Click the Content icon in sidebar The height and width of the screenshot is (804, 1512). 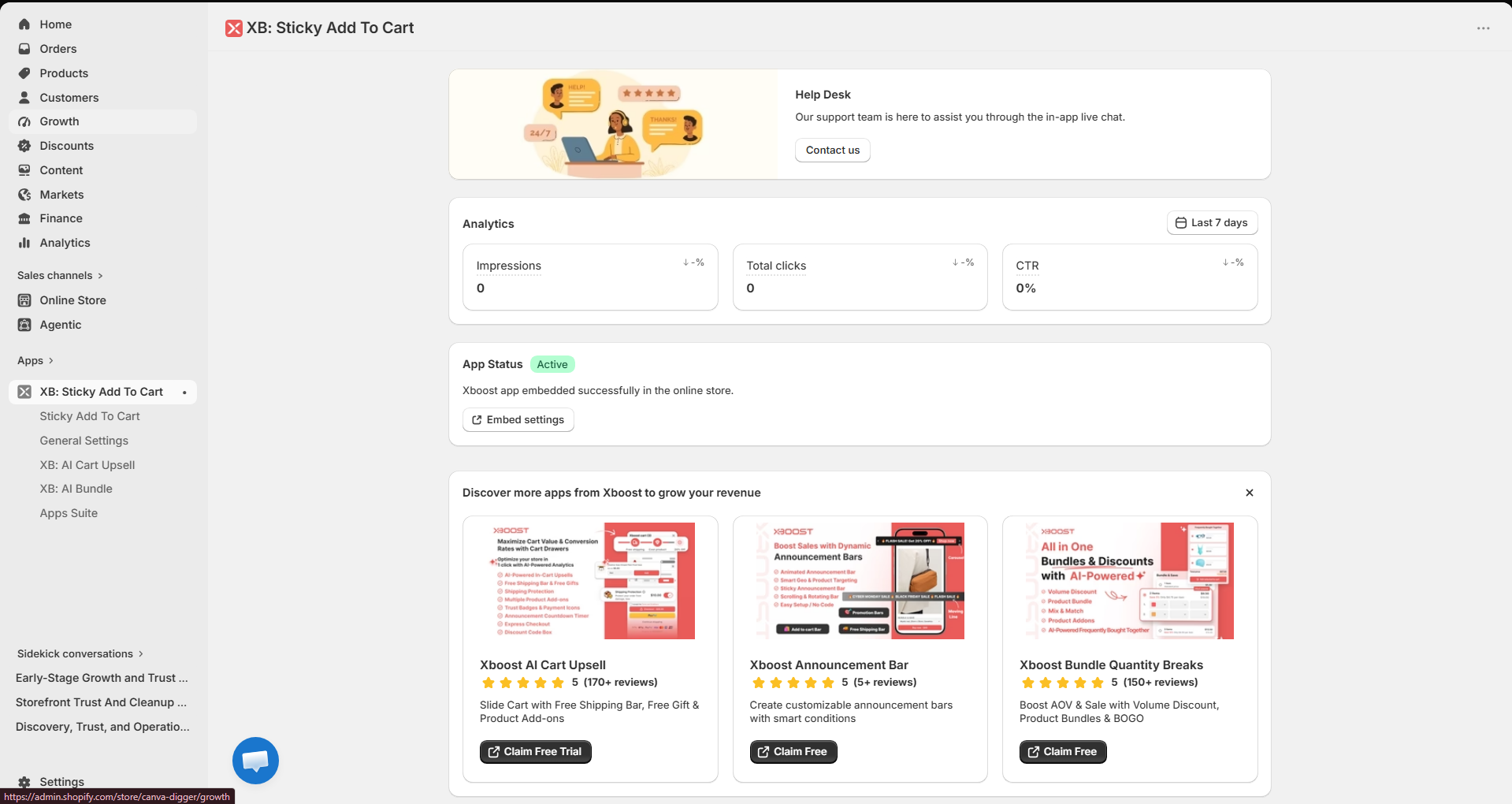pos(24,170)
